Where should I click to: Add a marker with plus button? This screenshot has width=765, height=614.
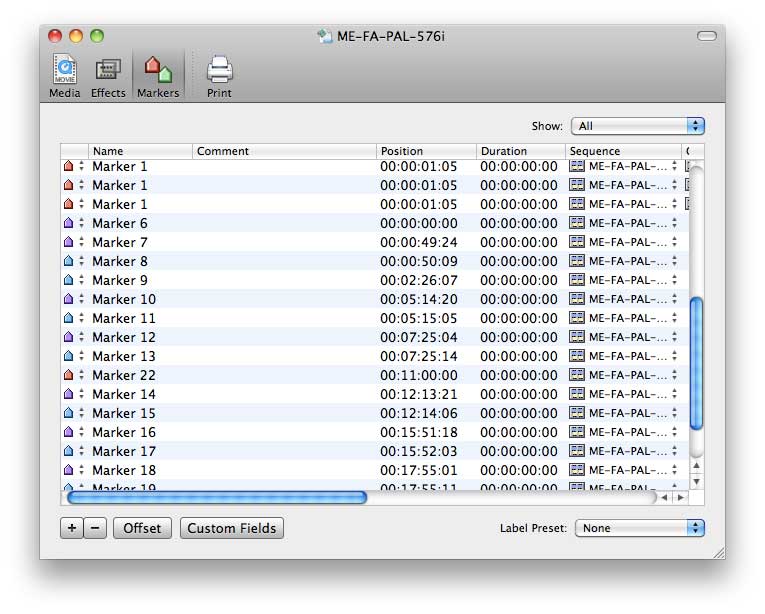pyautogui.click(x=71, y=528)
